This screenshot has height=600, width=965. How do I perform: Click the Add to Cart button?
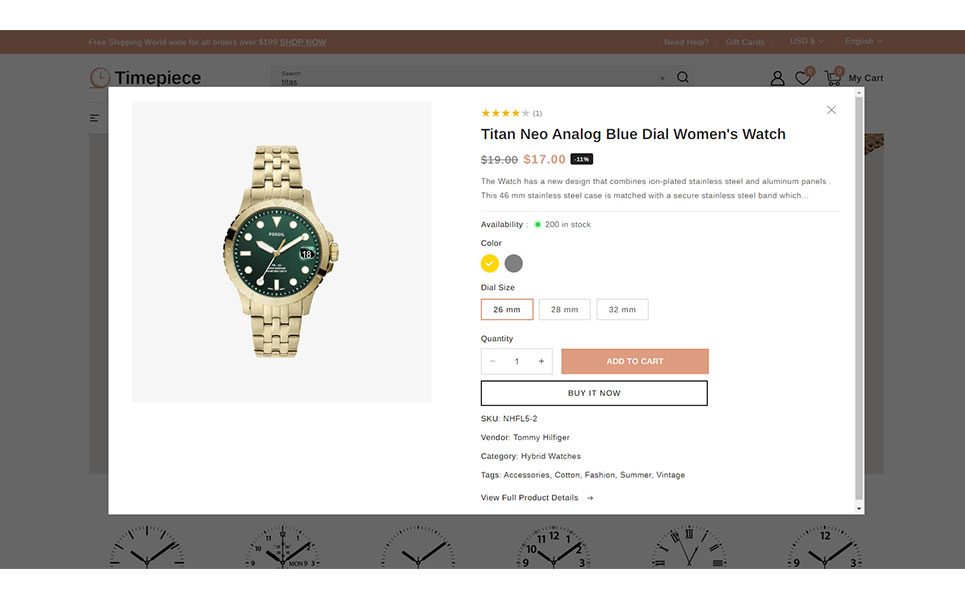pos(635,361)
